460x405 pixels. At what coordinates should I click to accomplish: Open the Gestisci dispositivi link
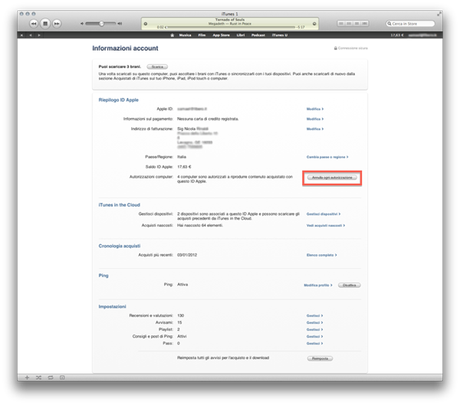click(x=323, y=214)
